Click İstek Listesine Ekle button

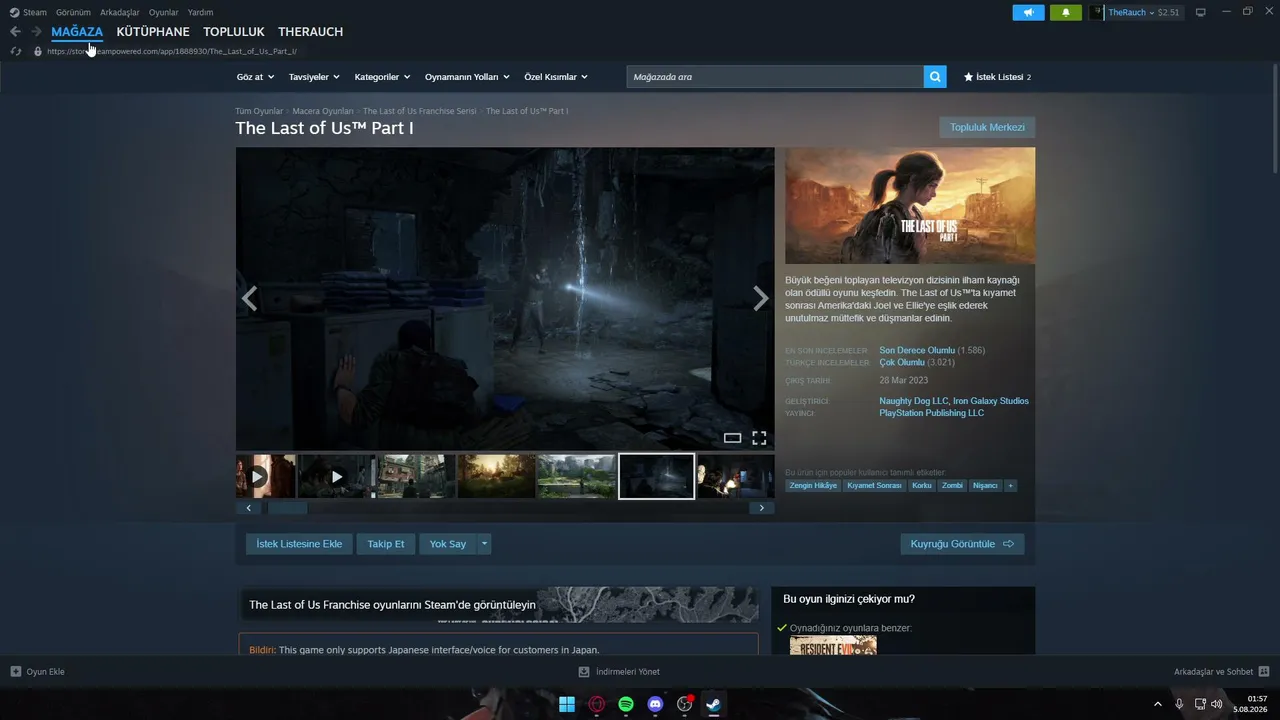coord(299,544)
